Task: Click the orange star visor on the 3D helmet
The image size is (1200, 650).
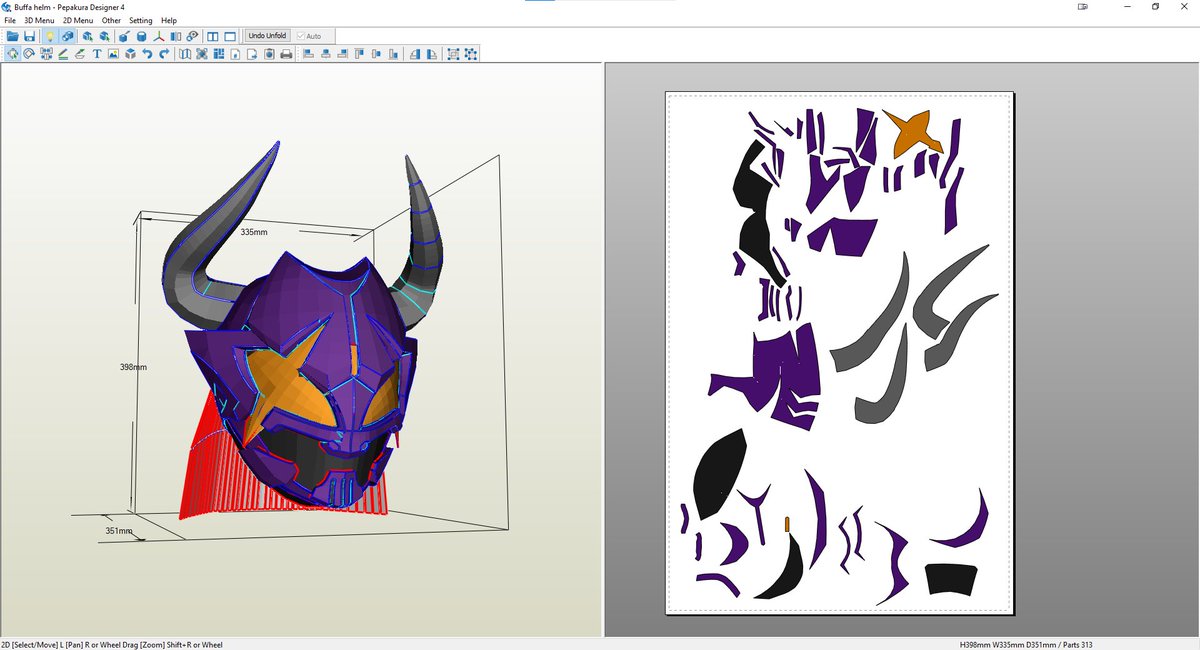Action: point(285,385)
